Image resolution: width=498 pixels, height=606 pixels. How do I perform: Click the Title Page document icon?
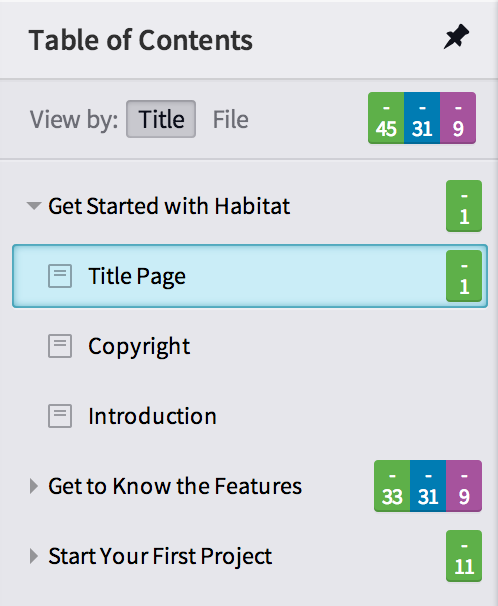tap(60, 276)
